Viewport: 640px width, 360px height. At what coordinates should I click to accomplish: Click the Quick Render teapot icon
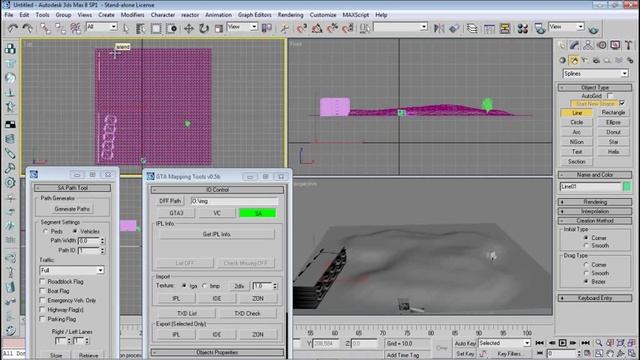[x=593, y=29]
